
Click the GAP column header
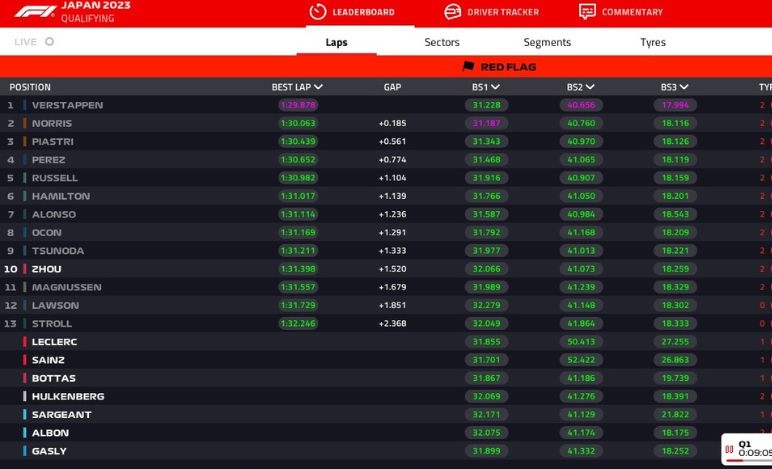(x=392, y=87)
